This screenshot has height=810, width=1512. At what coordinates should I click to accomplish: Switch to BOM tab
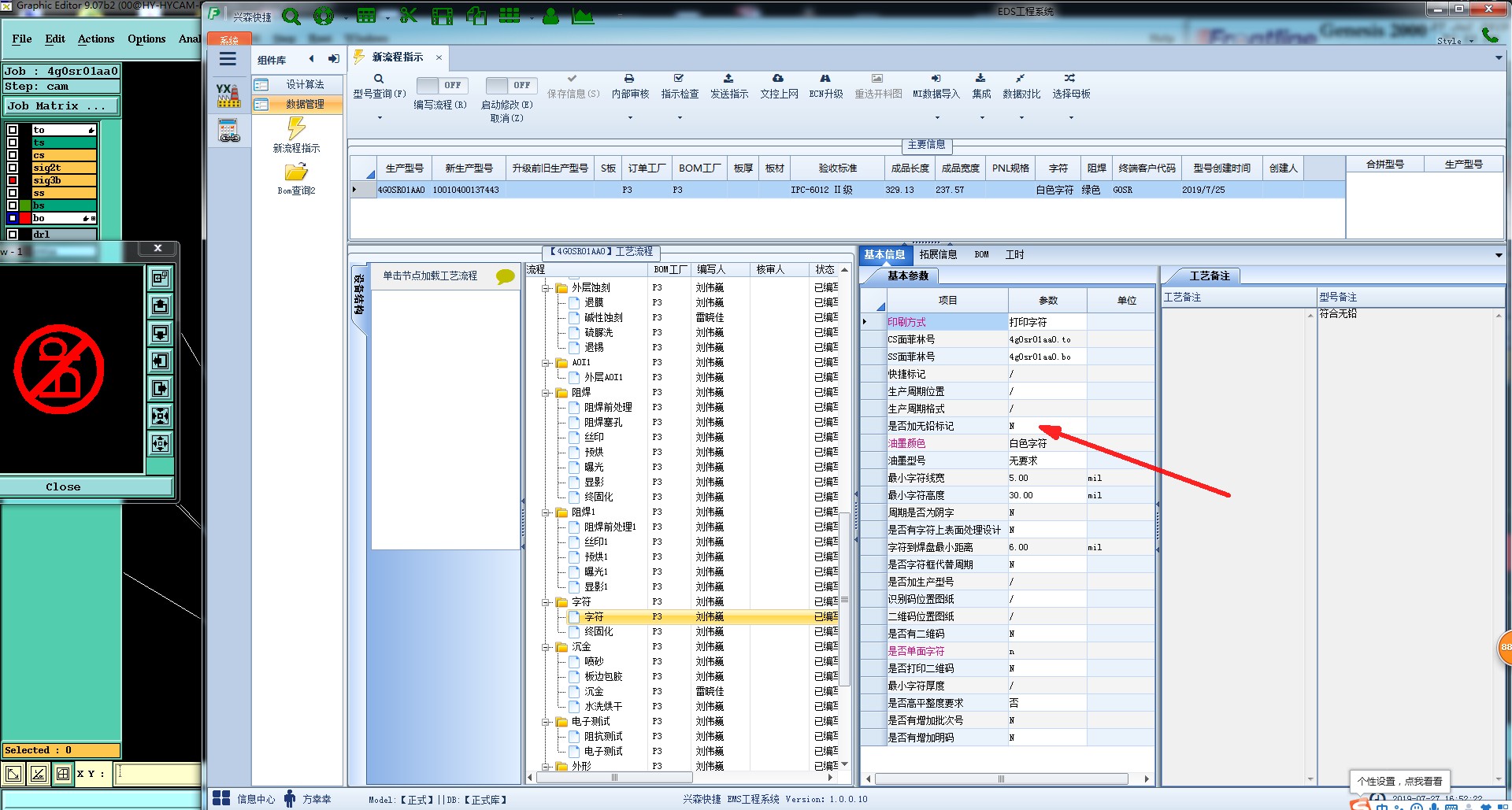[981, 254]
